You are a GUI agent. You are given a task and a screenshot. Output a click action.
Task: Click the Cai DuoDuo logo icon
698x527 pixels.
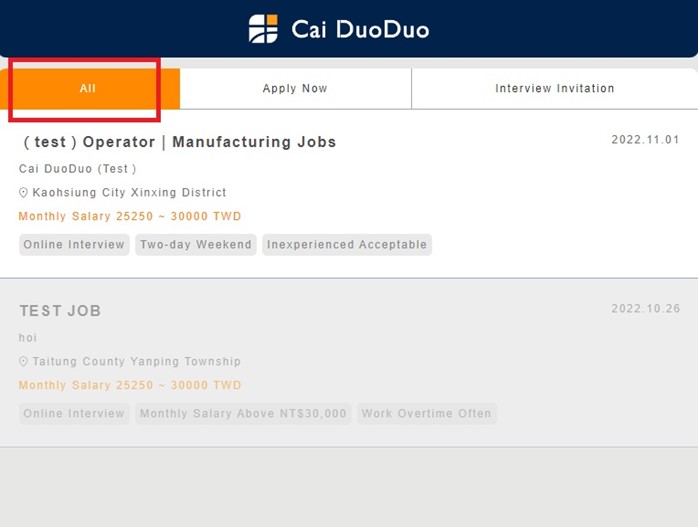pos(264,29)
